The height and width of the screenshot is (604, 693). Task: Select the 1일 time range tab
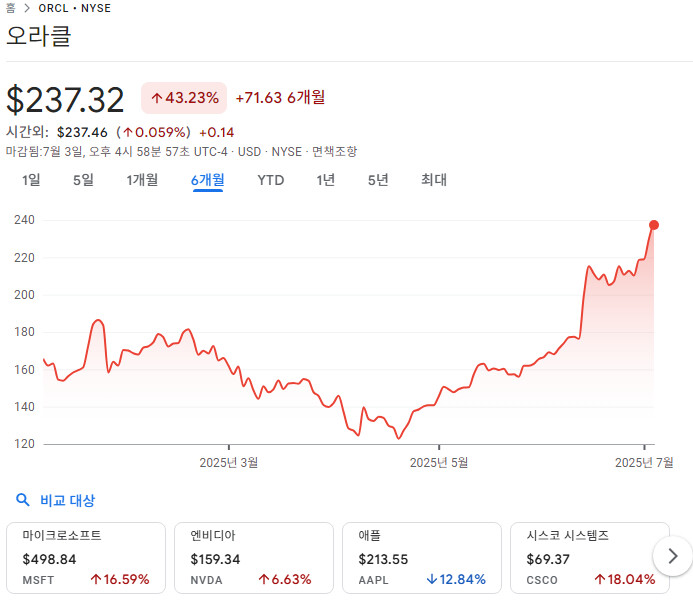point(31,180)
